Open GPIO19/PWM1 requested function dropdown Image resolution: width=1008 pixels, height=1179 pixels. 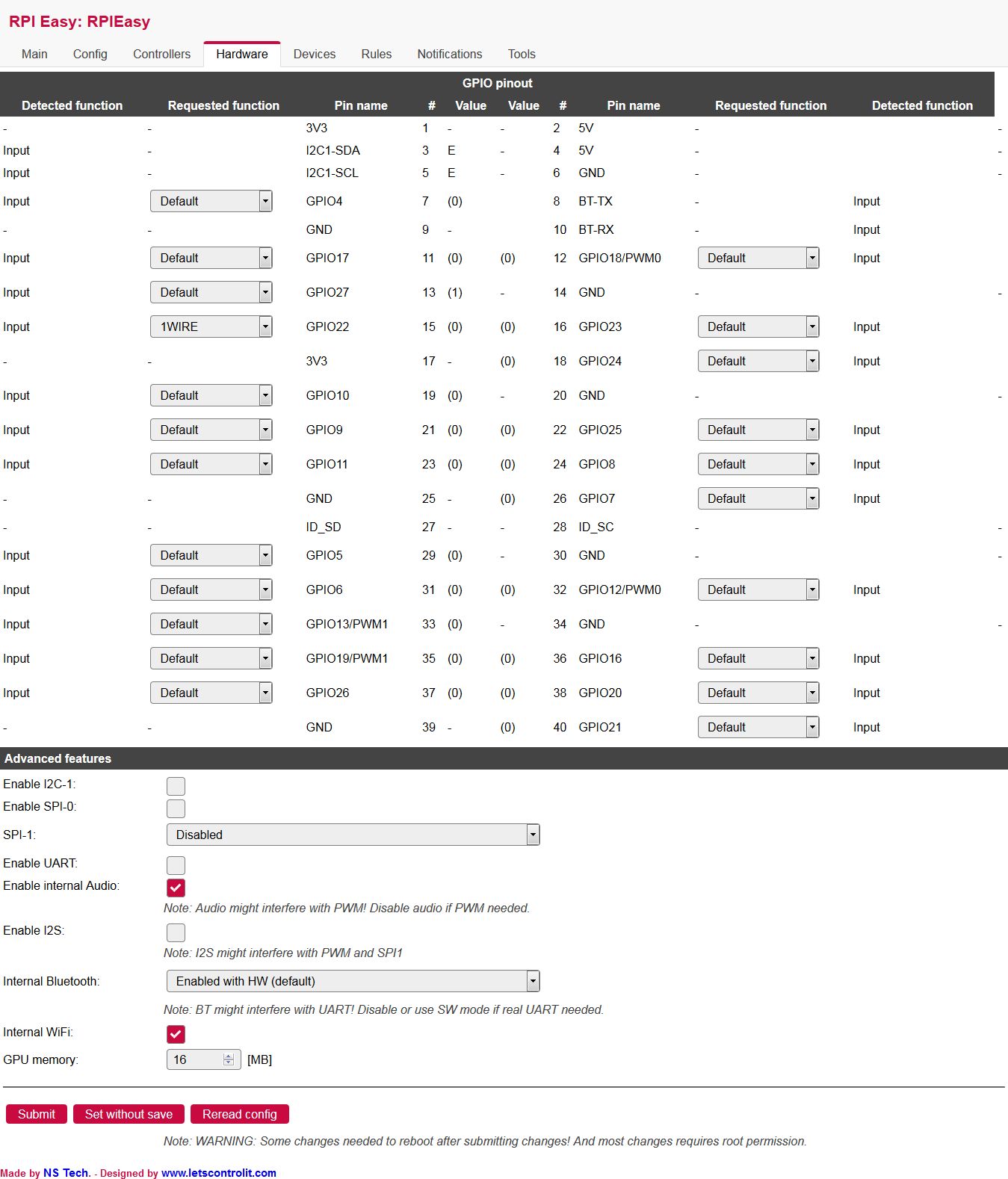(x=211, y=658)
